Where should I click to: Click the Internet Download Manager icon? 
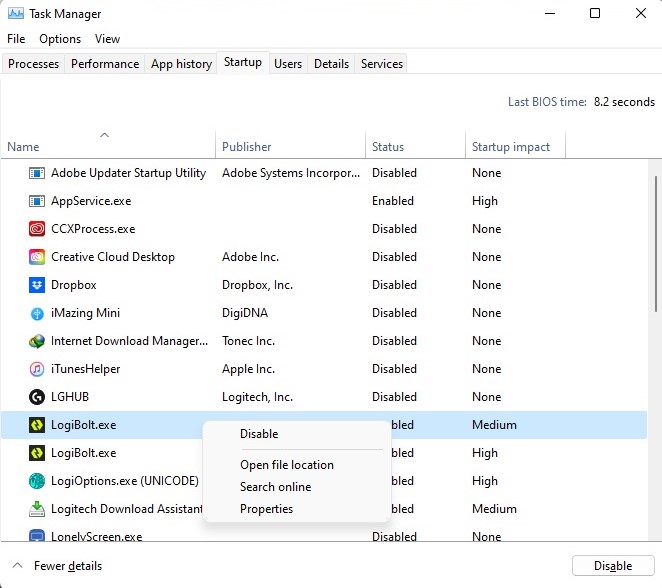tap(37, 341)
